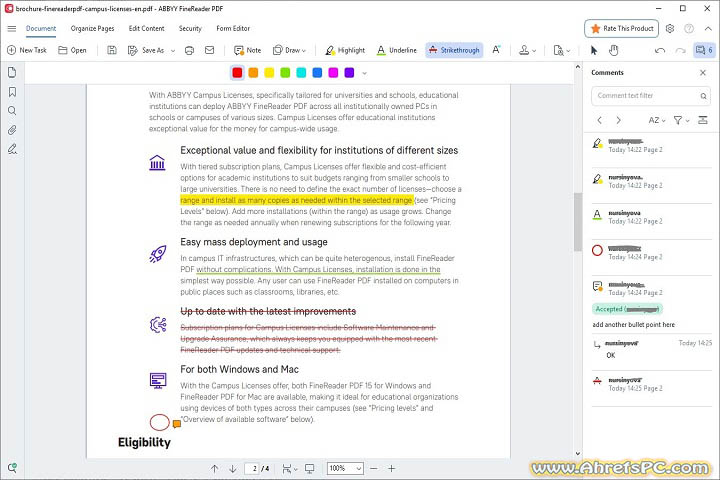This screenshot has width=720, height=480.
Task: Select the arrow pointer tool
Action: pyautogui.click(x=594, y=50)
